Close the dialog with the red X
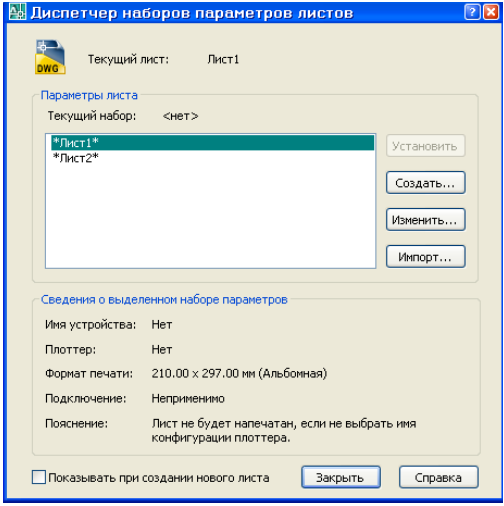This screenshot has height=506, width=504. [491, 13]
